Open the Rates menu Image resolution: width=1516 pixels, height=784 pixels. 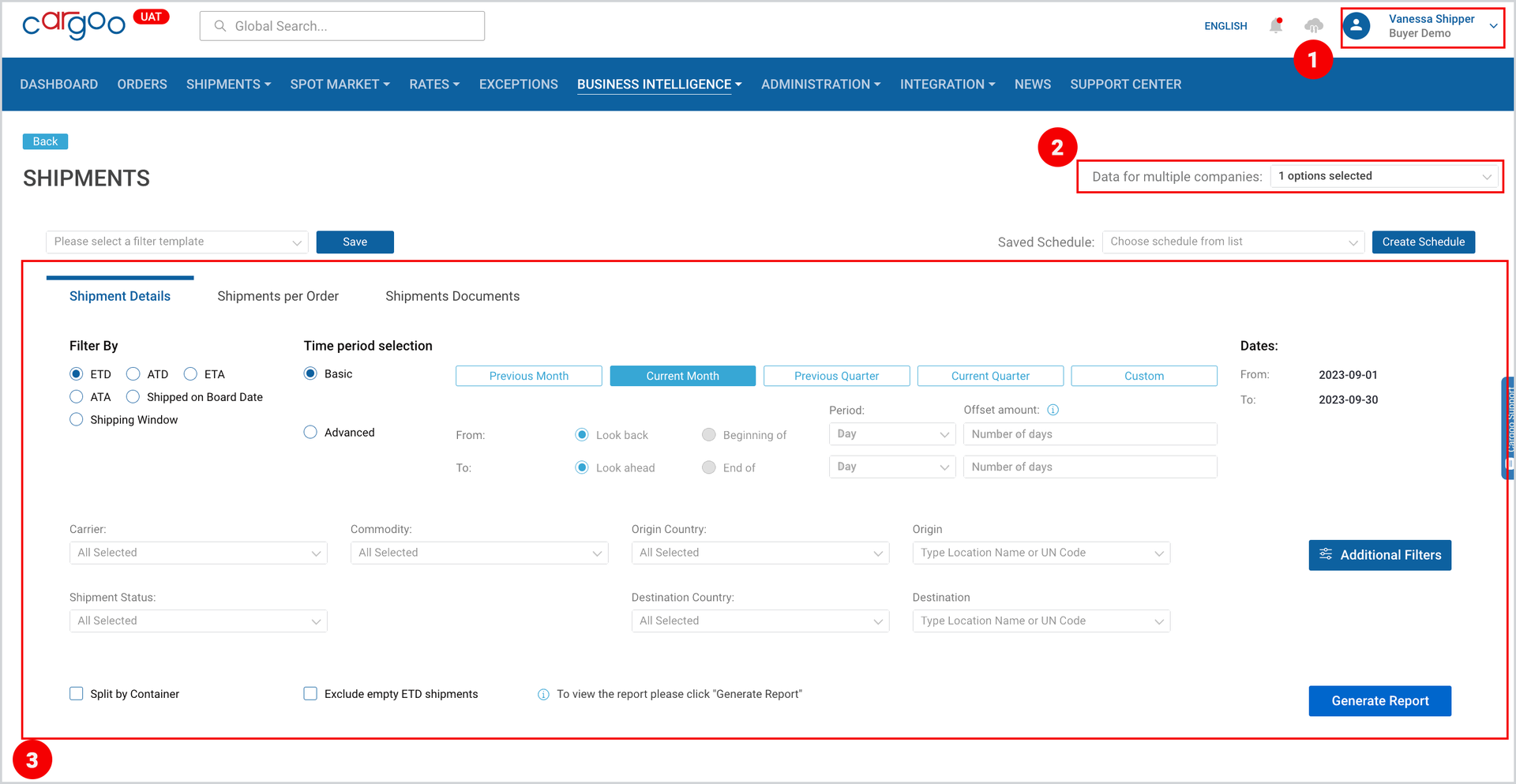434,84
